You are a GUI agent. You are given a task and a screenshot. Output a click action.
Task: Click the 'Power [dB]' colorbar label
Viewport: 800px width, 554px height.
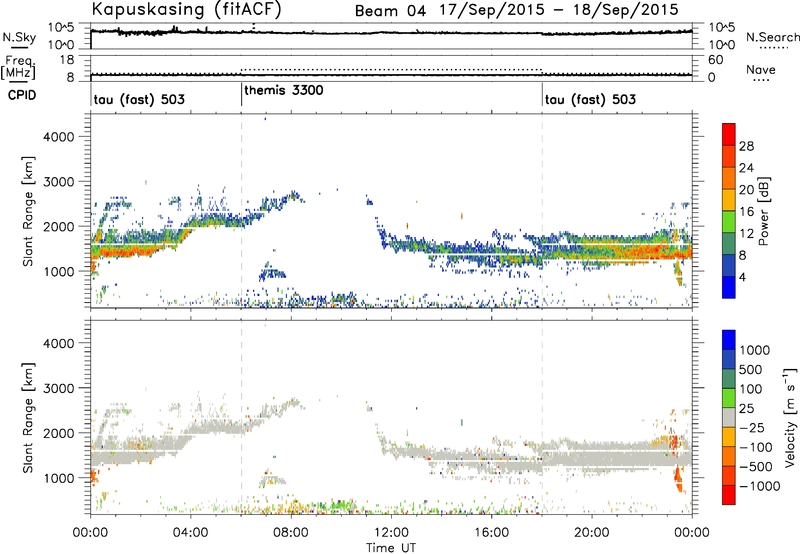tap(763, 211)
